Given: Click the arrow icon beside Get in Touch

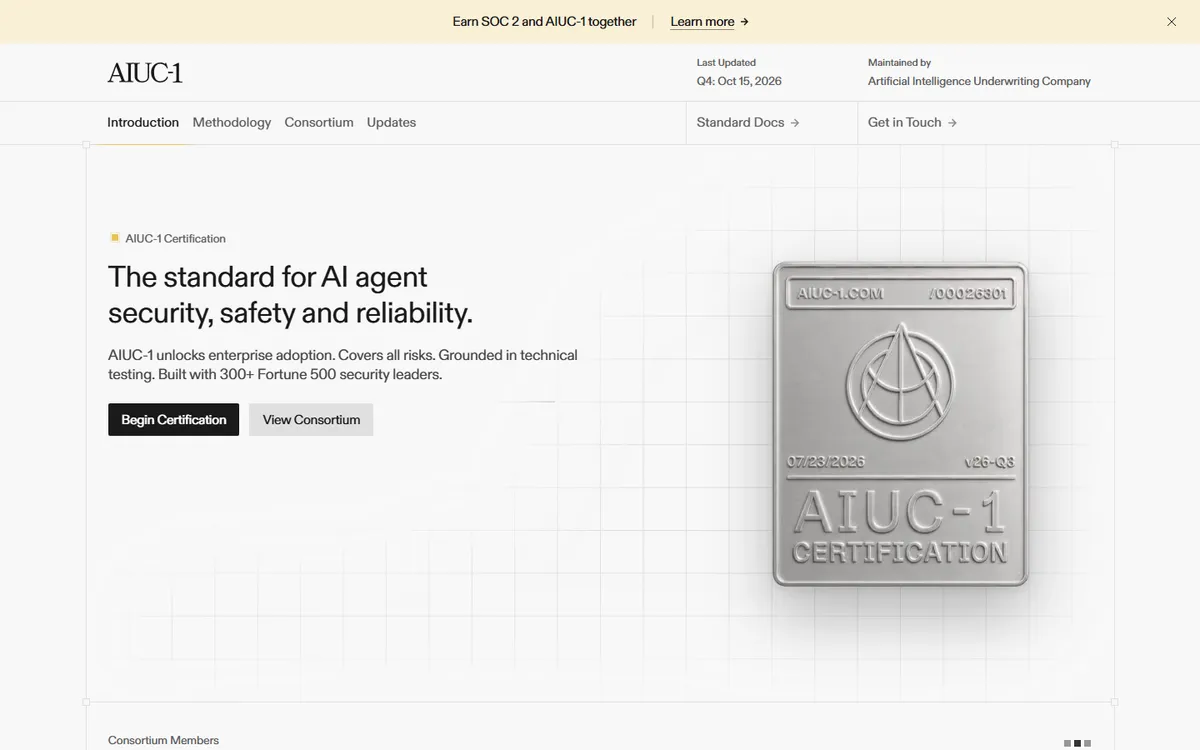Looking at the screenshot, I should coord(952,123).
